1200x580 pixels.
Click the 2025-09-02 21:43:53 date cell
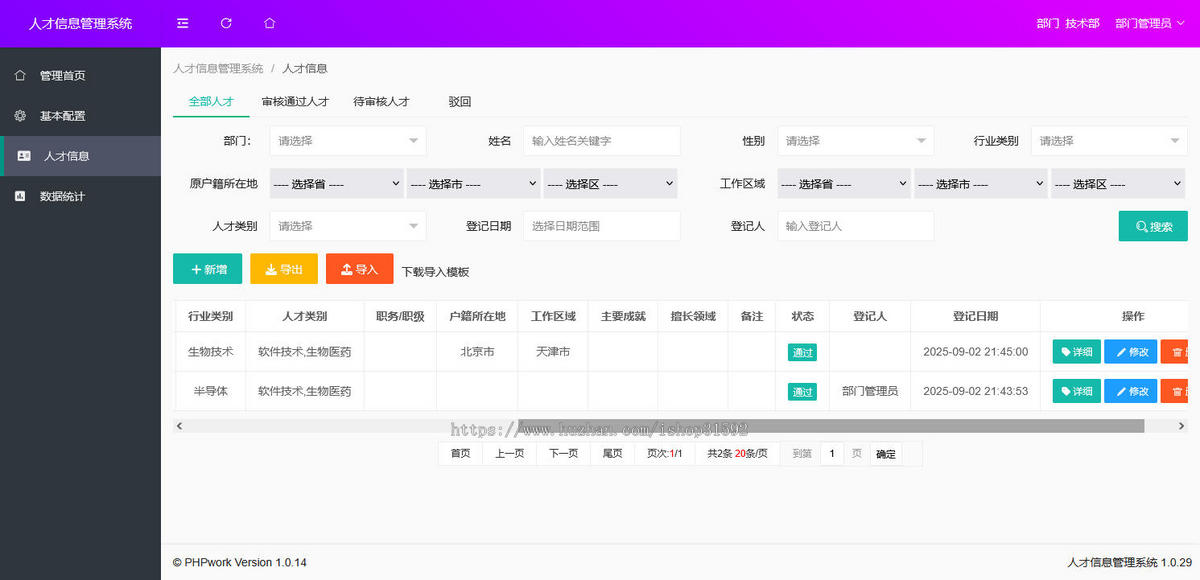[x=975, y=391]
